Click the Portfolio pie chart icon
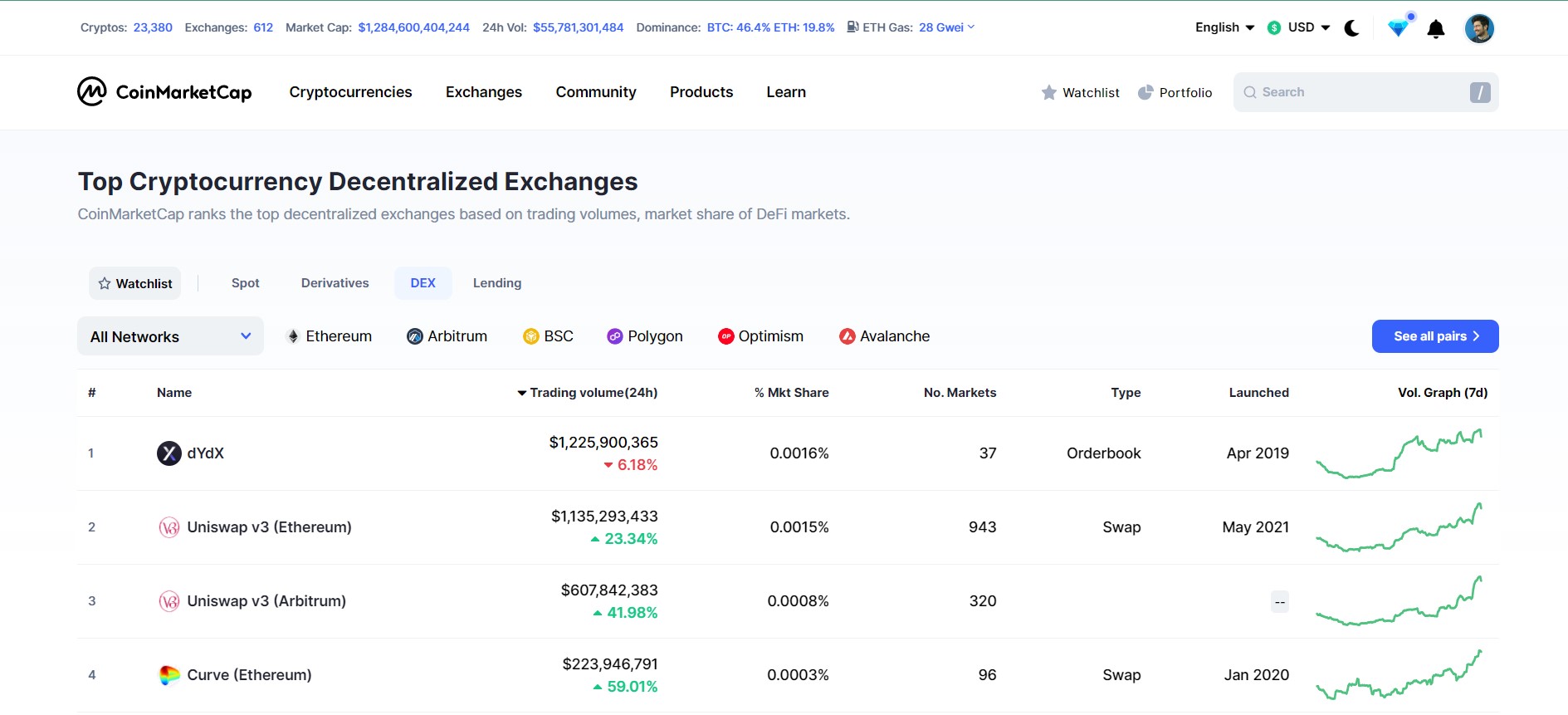1568x715 pixels. pos(1145,92)
